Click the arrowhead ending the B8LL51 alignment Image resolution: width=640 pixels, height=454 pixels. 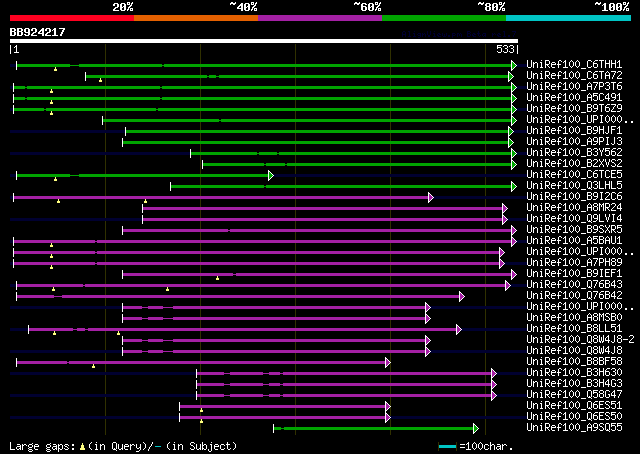(x=459, y=329)
